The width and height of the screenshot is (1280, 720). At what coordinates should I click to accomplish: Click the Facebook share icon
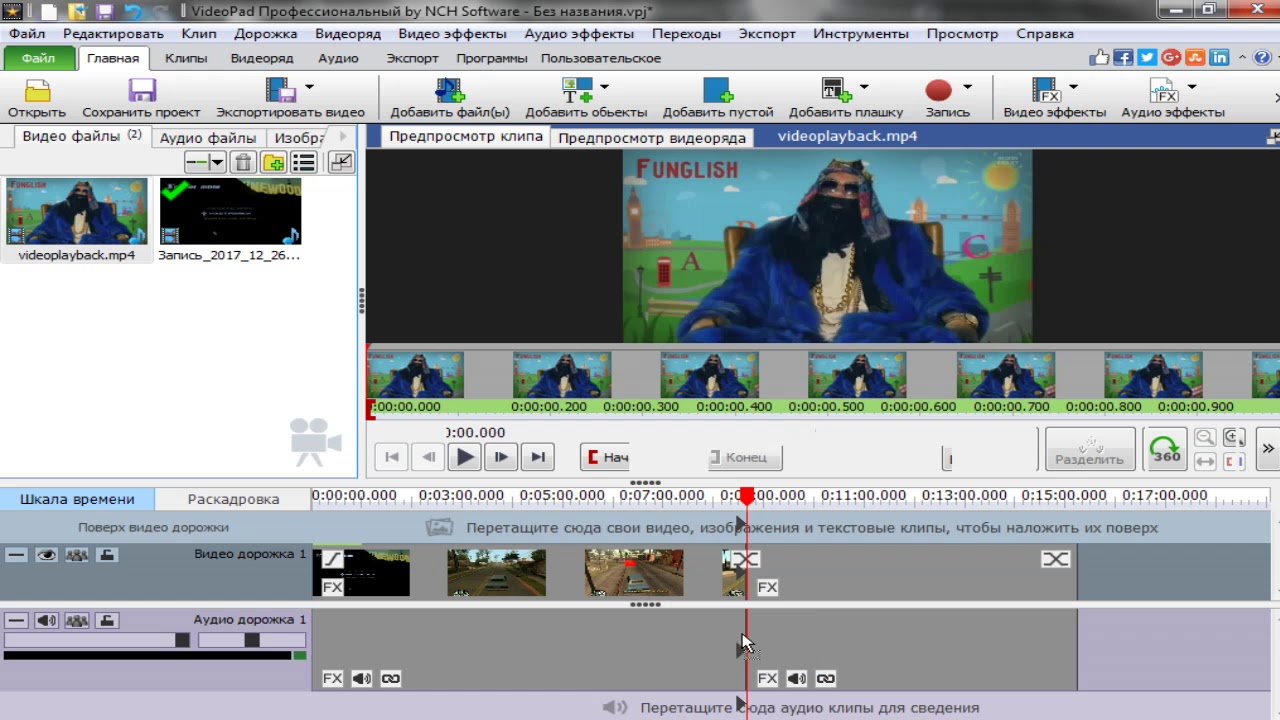click(x=1123, y=58)
